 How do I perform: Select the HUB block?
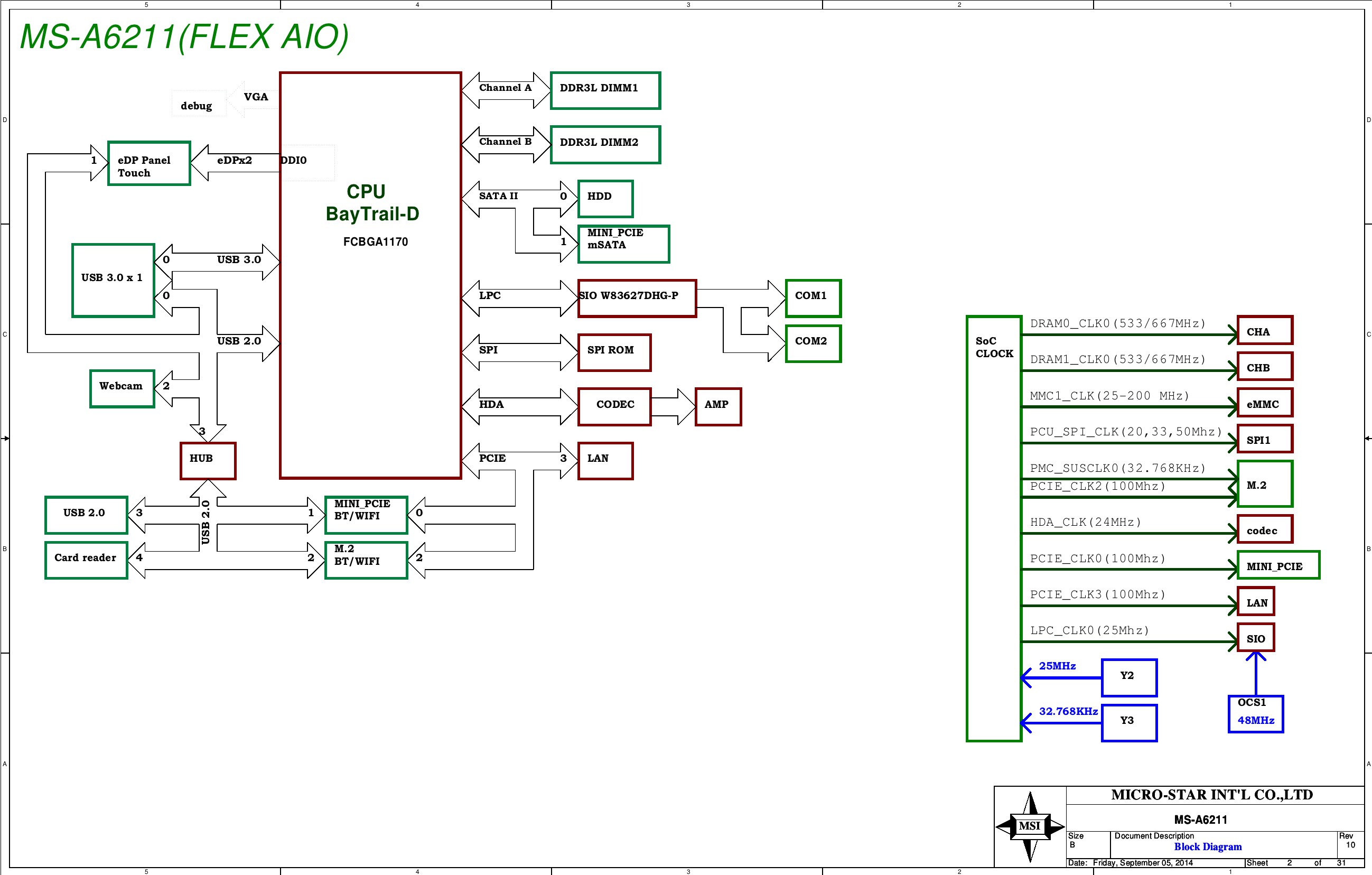[x=208, y=461]
